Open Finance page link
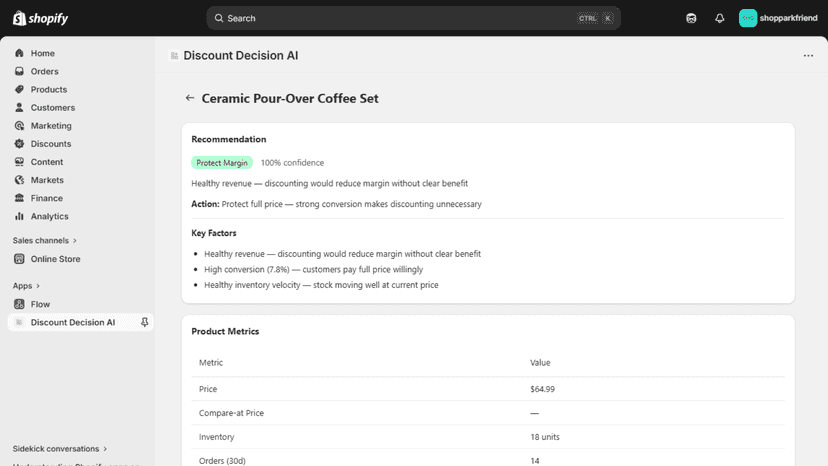This screenshot has height=466, width=828. tap(46, 198)
